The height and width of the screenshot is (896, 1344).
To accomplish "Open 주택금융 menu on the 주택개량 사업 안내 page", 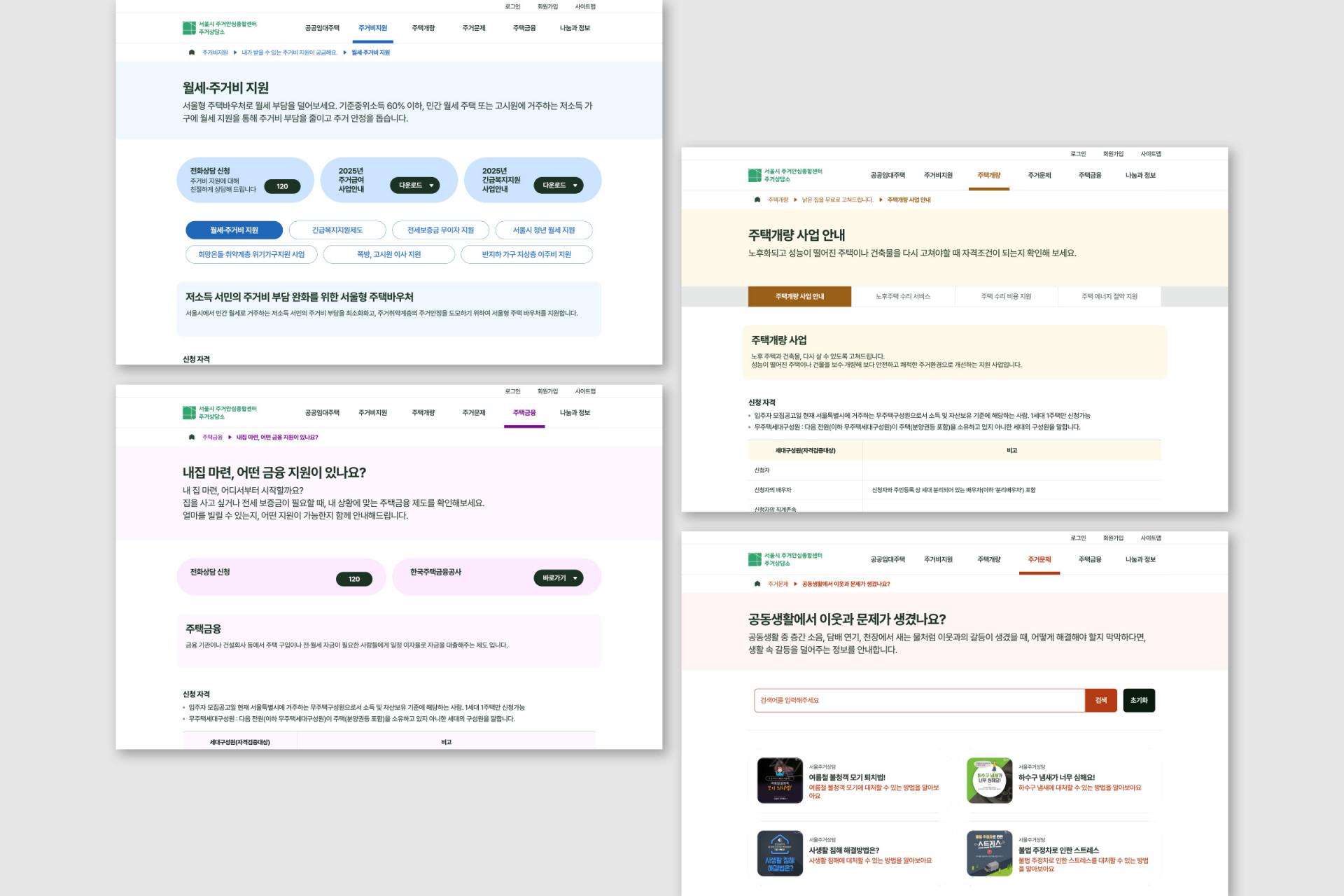I will click(1090, 176).
